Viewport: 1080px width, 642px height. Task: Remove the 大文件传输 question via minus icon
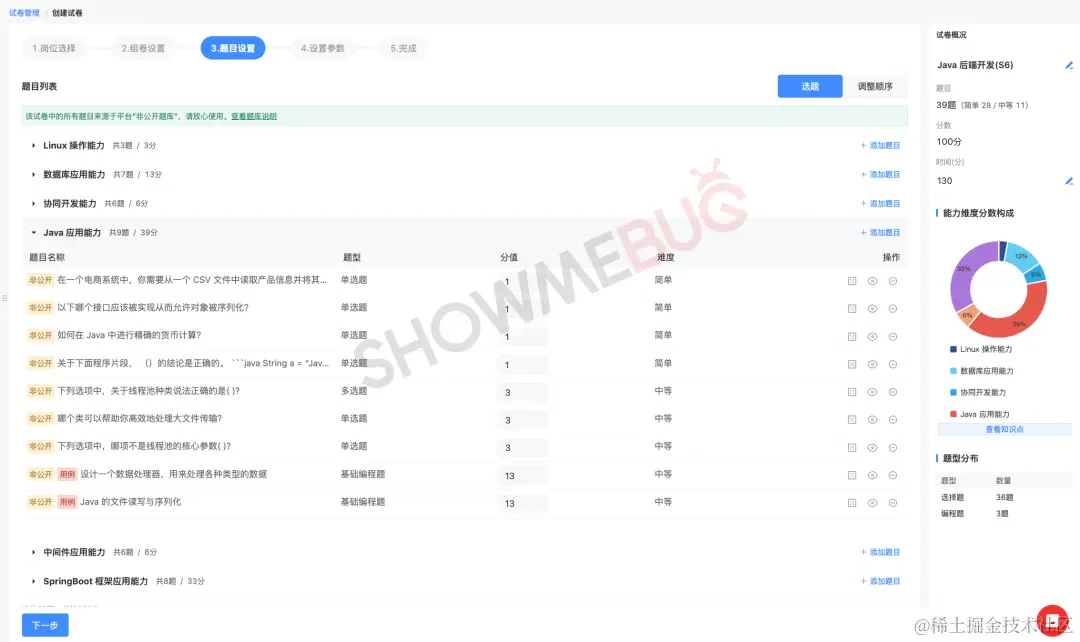893,420
